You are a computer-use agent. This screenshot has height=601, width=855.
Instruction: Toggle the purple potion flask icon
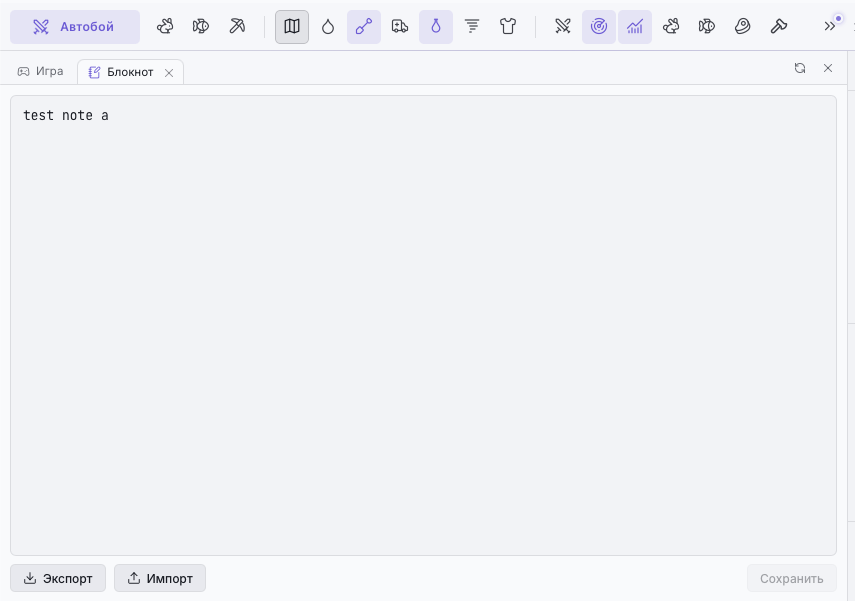[x=436, y=27]
